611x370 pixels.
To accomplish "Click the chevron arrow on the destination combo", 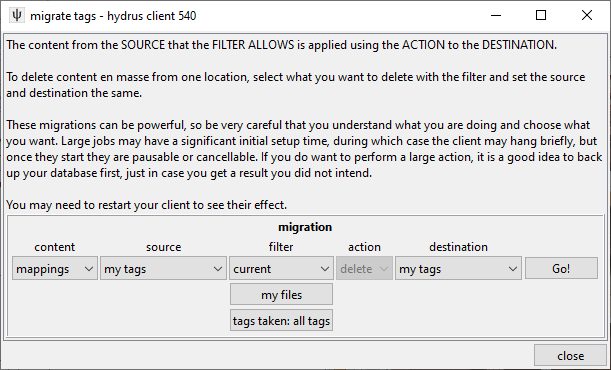I will point(512,269).
